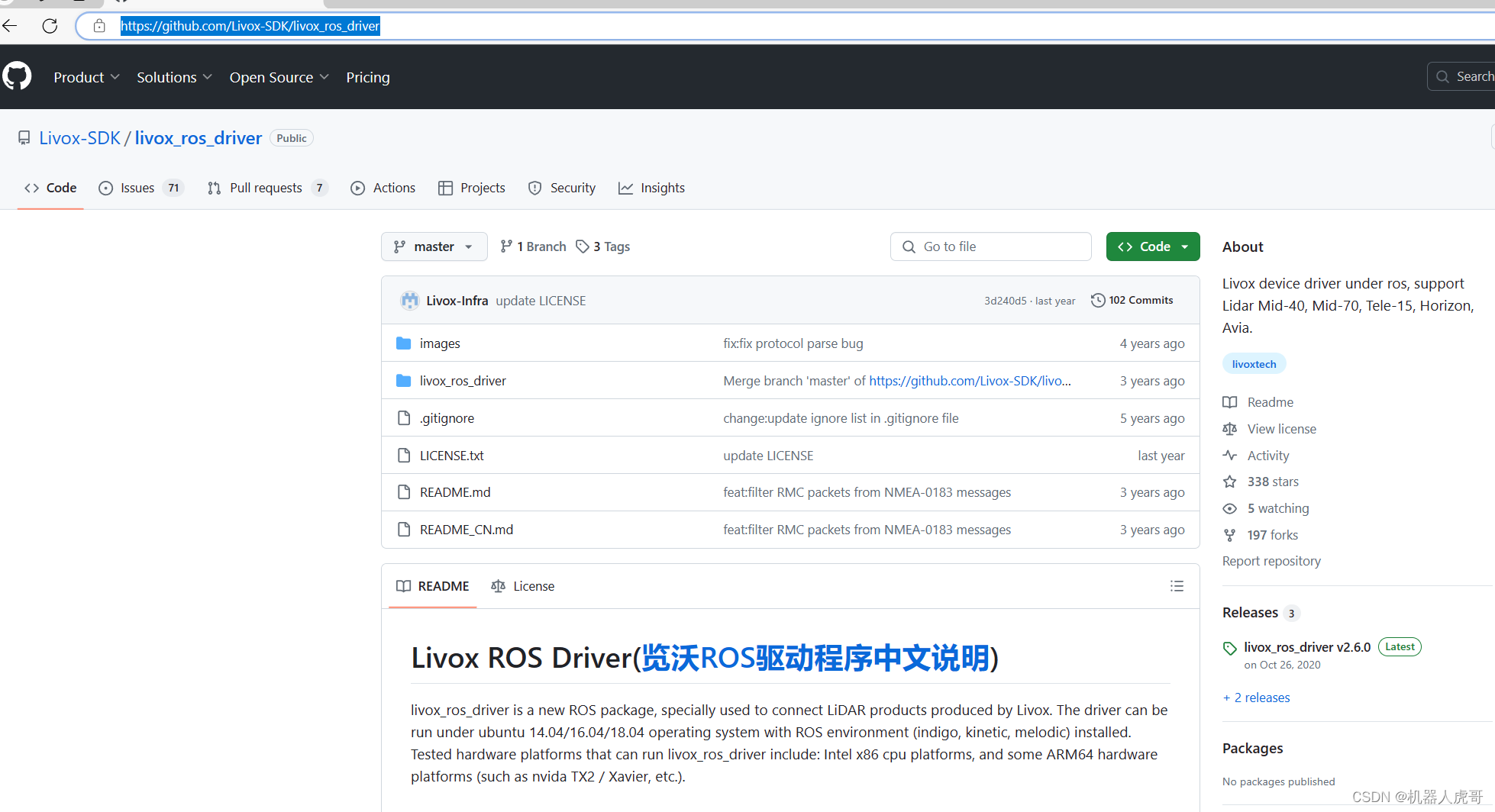Expand the Open Source menu
1495x812 pixels.
click(279, 77)
